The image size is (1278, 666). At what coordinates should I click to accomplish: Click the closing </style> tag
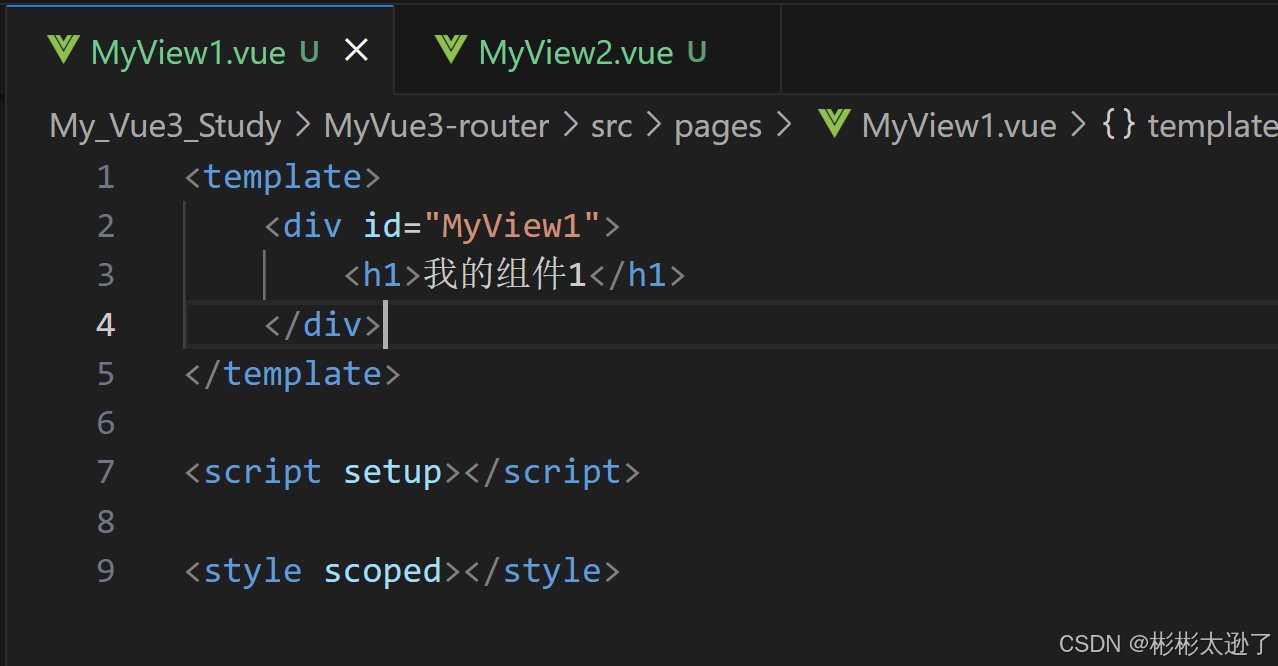(541, 571)
